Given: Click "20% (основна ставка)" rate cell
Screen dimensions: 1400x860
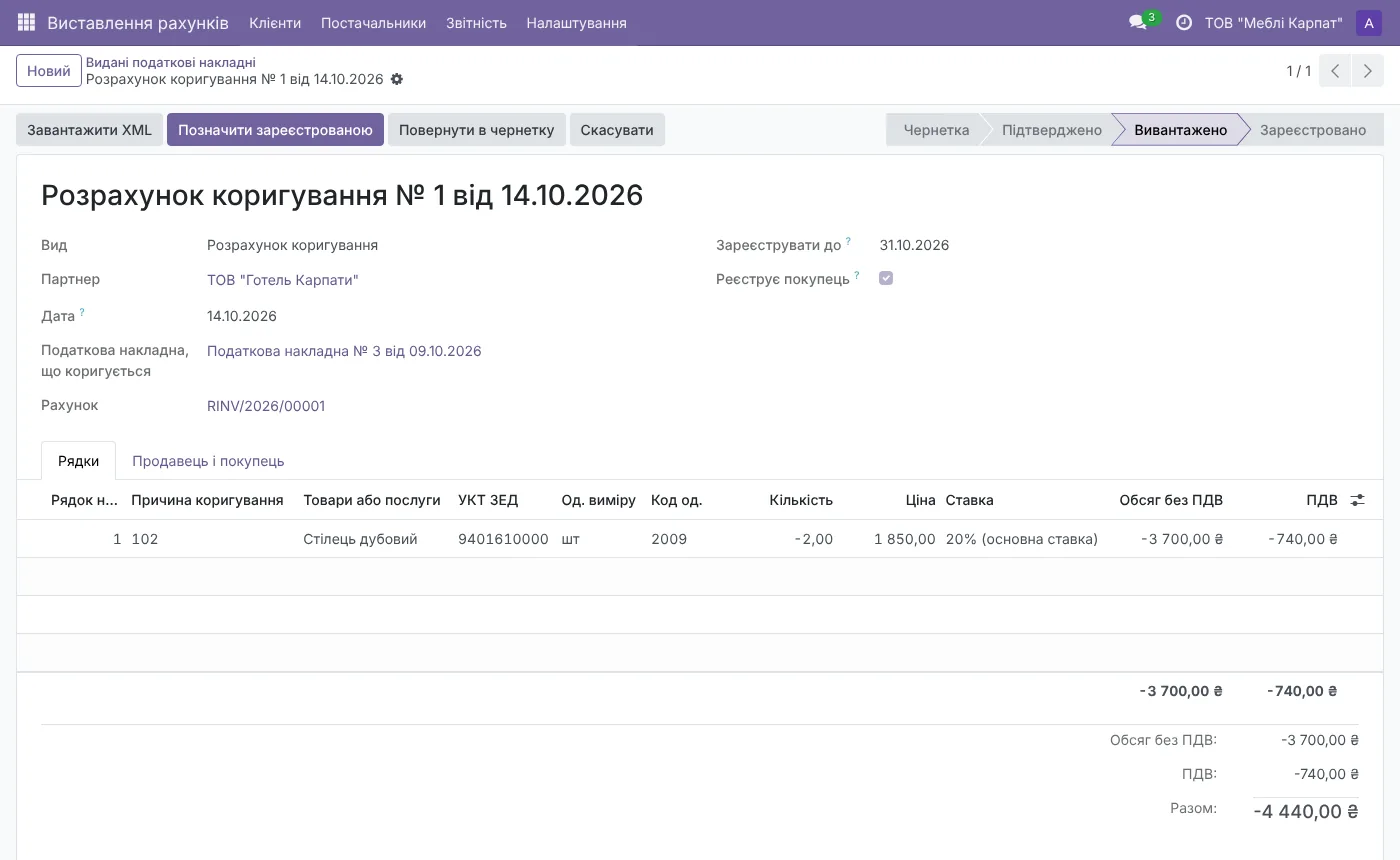Looking at the screenshot, I should click(1022, 539).
